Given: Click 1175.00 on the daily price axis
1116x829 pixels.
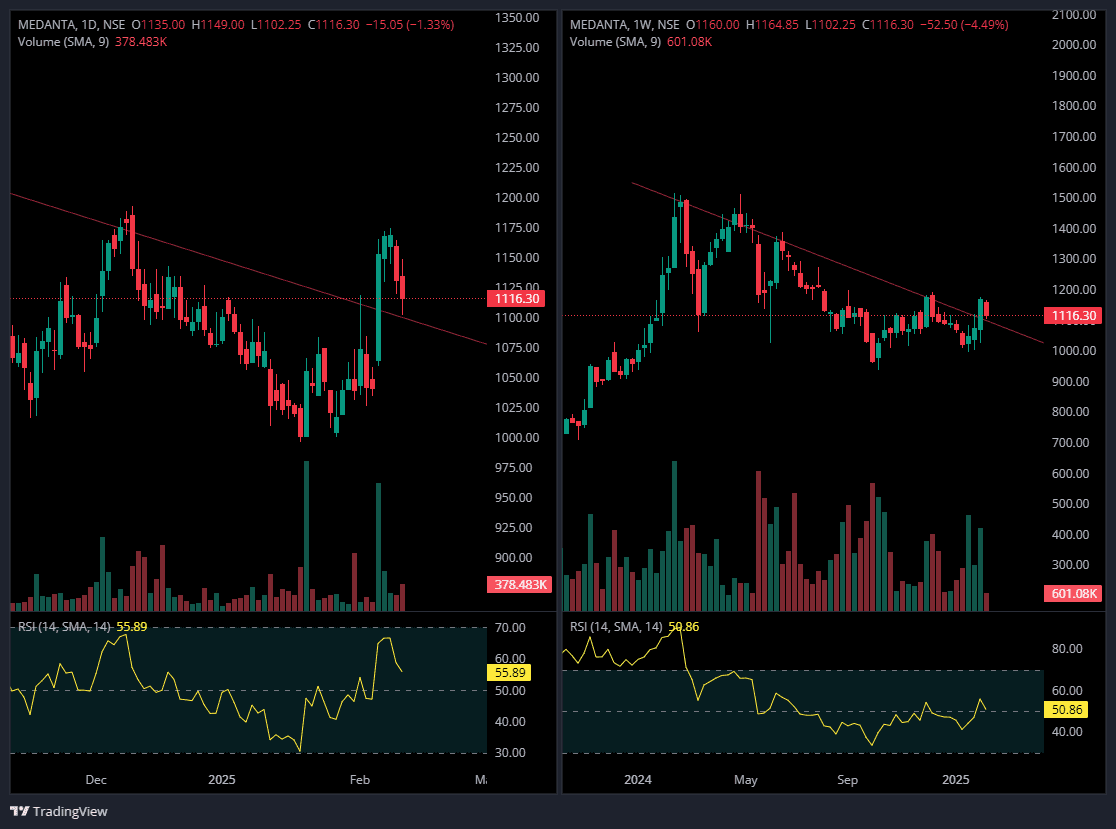Looking at the screenshot, I should click(517, 228).
